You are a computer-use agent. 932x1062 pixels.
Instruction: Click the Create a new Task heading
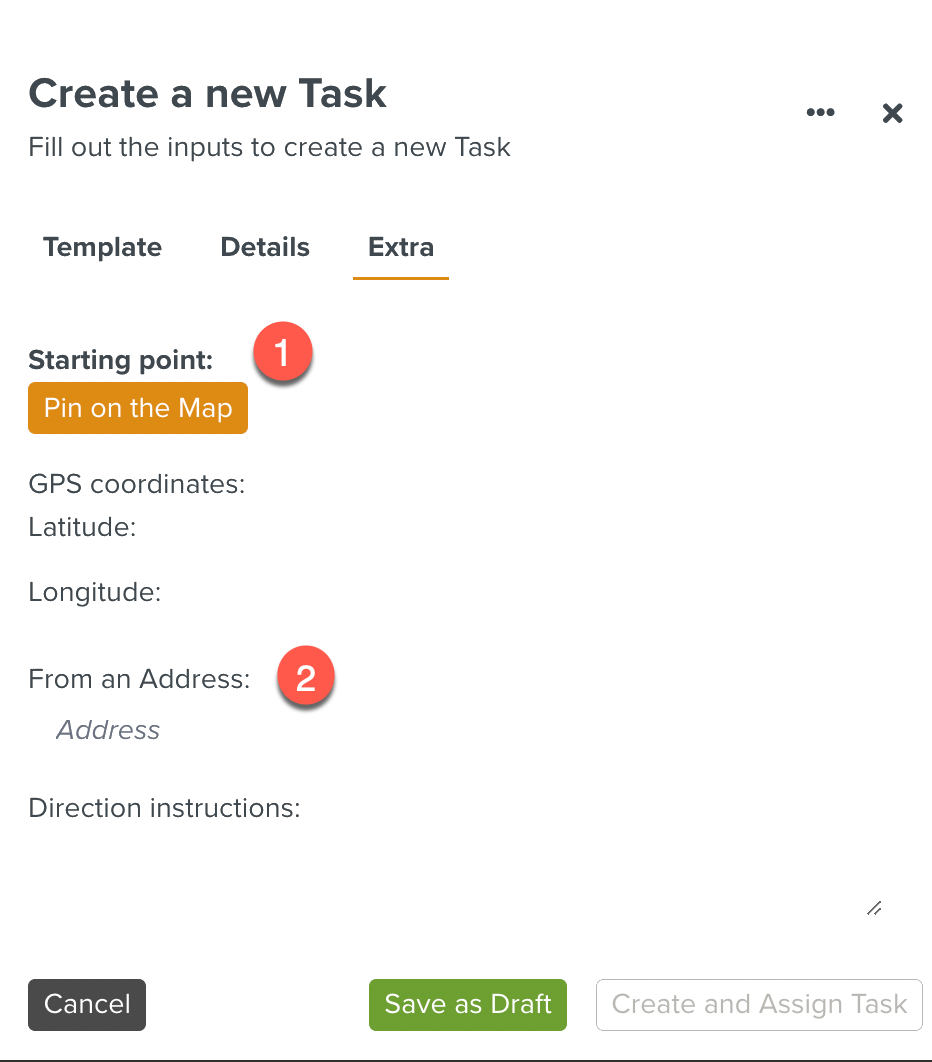207,94
